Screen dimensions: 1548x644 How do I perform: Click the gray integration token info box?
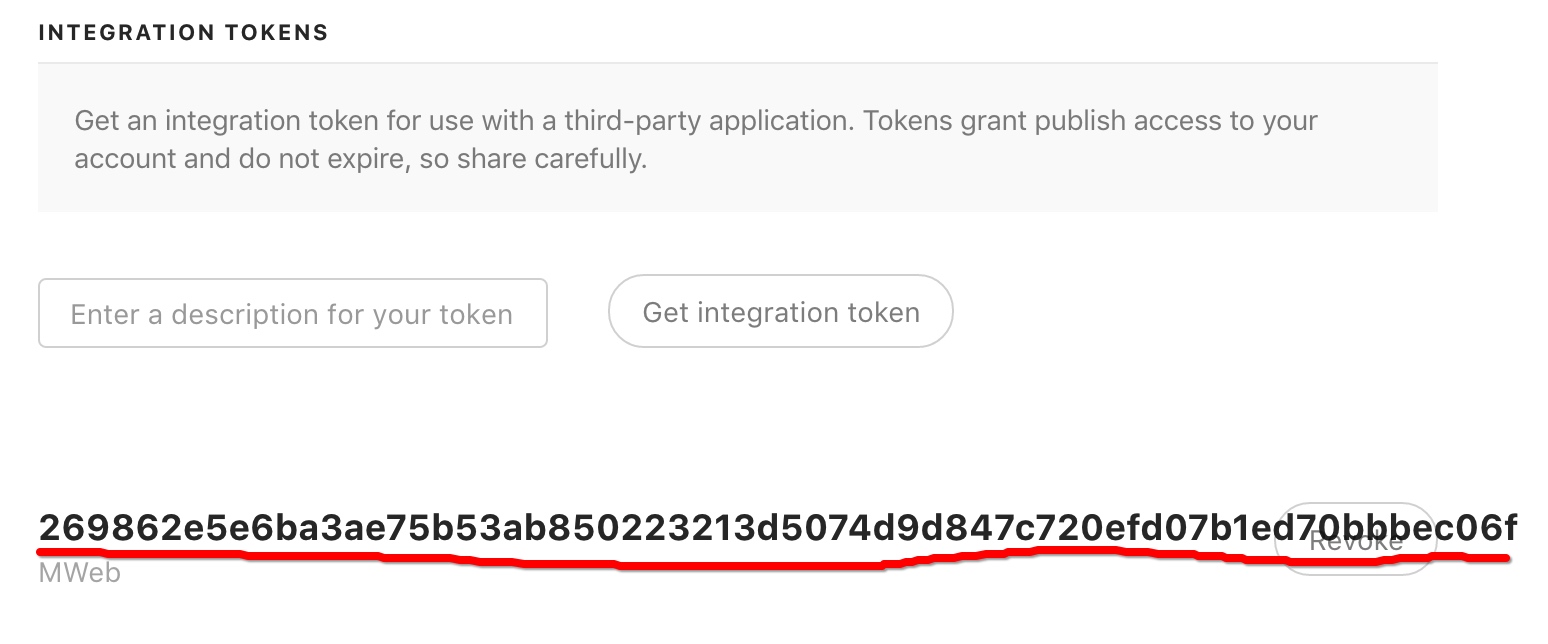738,137
